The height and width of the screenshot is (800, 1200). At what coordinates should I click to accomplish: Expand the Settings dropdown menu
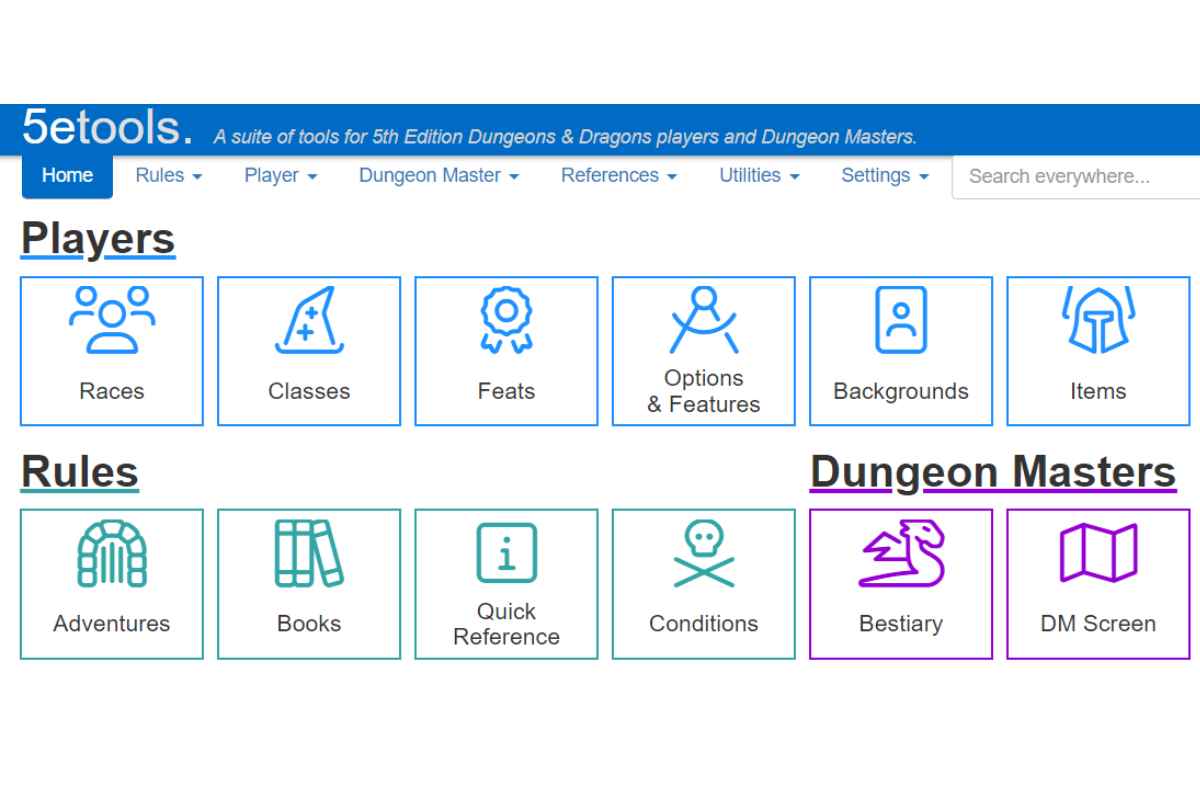click(x=885, y=175)
